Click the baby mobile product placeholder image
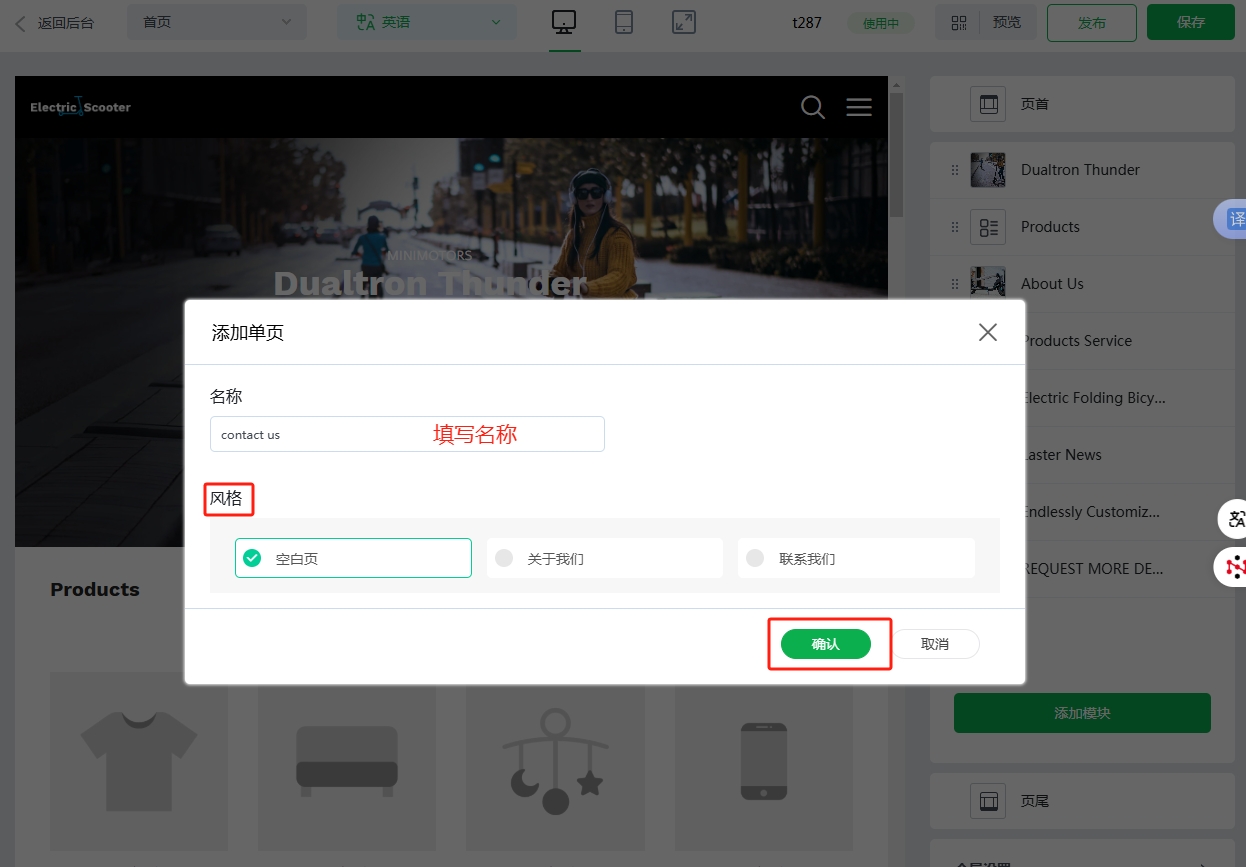 555,760
